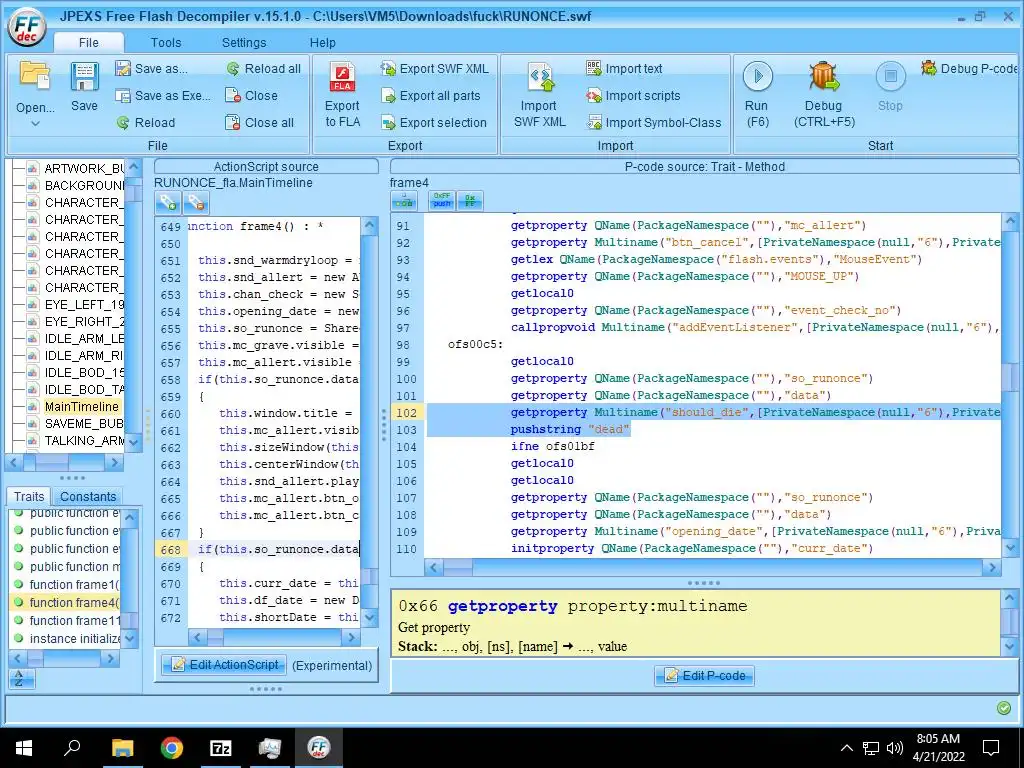Click Export all parts
Viewport: 1024px width, 768px height.
coord(431,95)
